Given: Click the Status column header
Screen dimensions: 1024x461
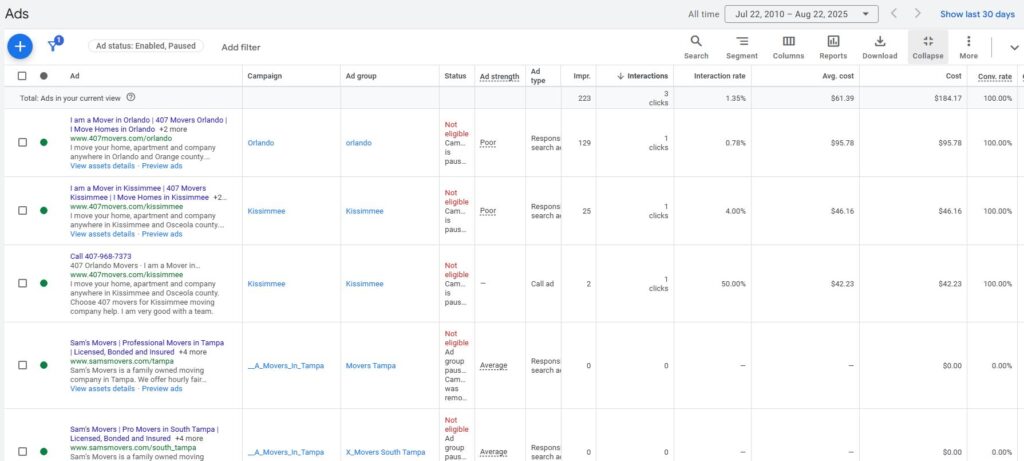Looking at the screenshot, I should 455,76.
